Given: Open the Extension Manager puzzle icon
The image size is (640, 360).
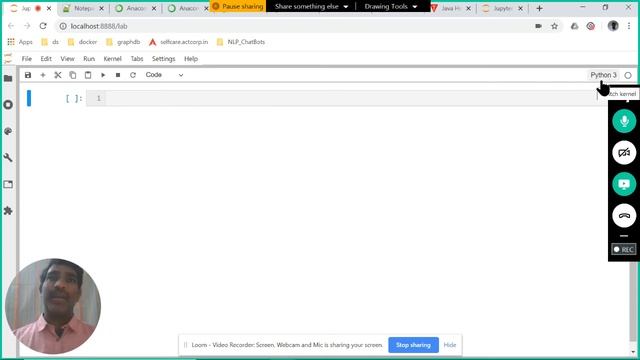Looking at the screenshot, I should tap(8, 211).
